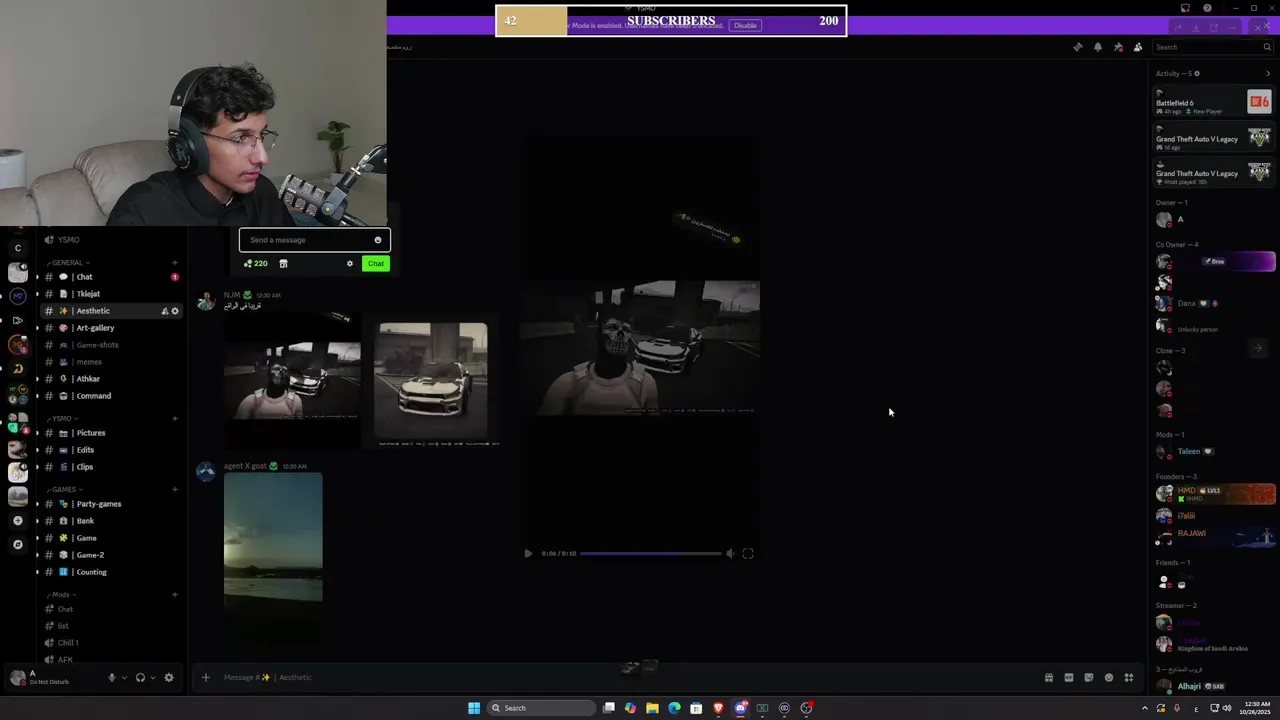Open the Battlefield 6 activity card
The image size is (1280, 720).
1214,102
